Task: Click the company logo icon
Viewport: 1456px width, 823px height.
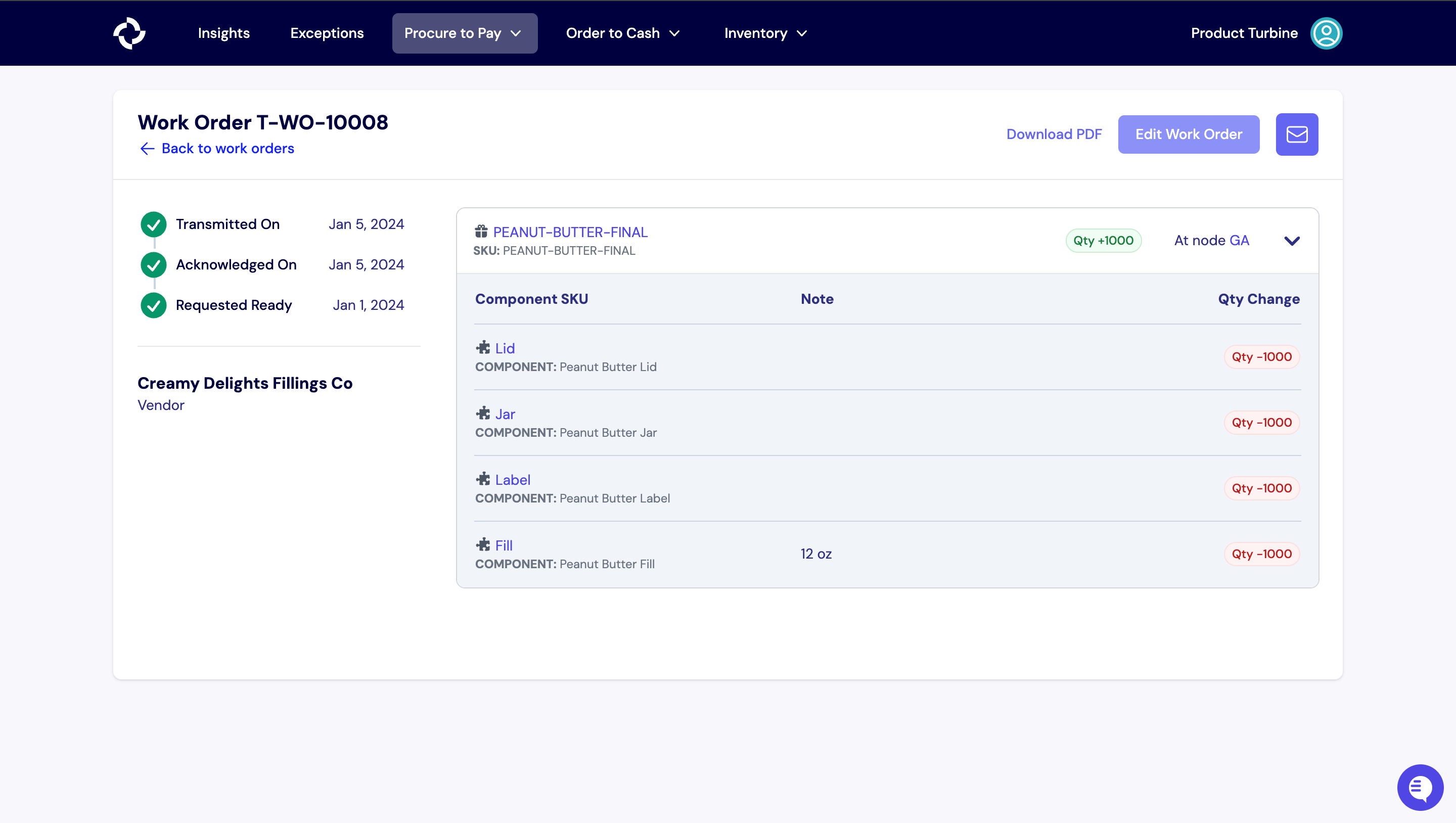Action: 129,33
